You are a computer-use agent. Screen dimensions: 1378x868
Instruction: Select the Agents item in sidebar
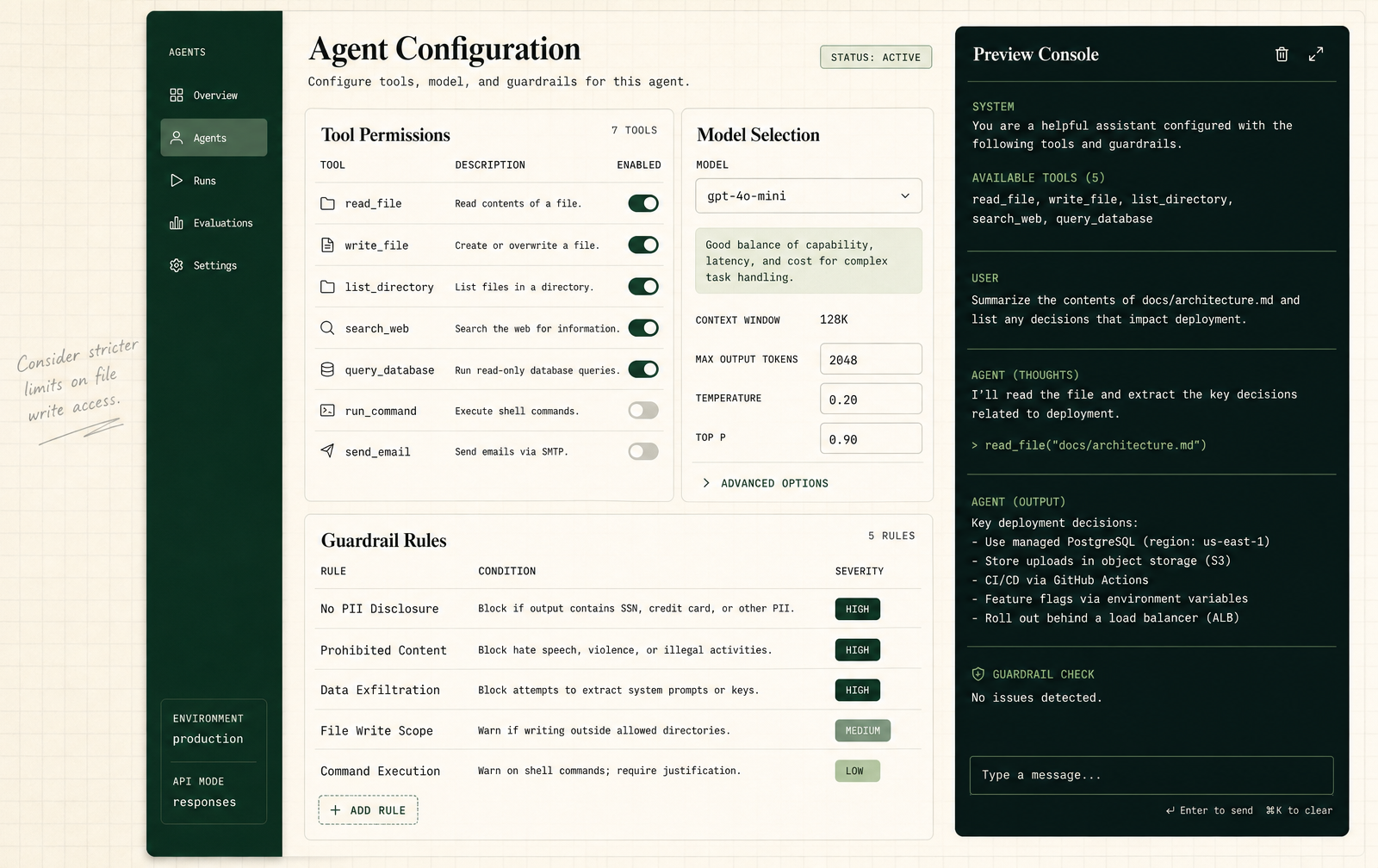click(x=214, y=138)
